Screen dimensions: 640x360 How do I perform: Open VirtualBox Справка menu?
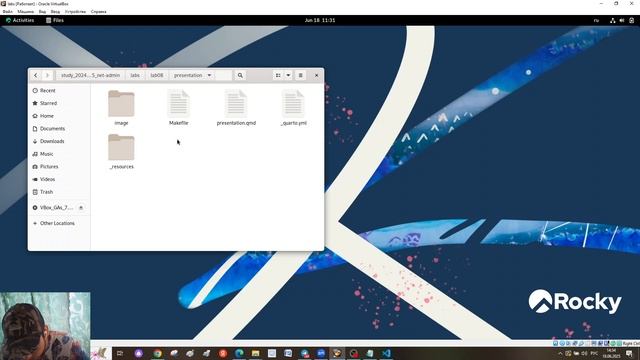point(99,11)
